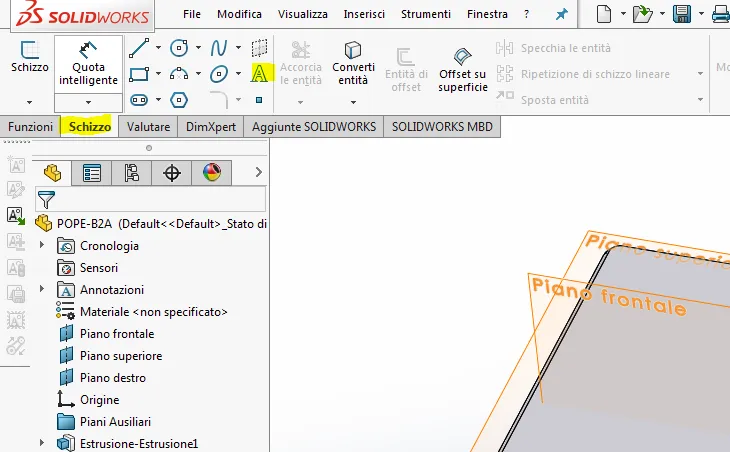730x452 pixels.
Task: Click the Open document icon
Action: tap(642, 14)
